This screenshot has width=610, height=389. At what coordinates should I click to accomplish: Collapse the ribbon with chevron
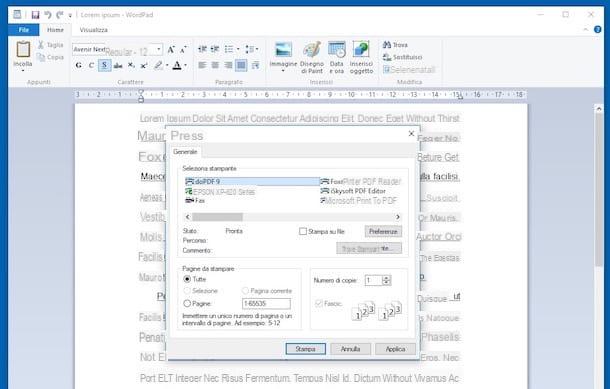point(585,30)
